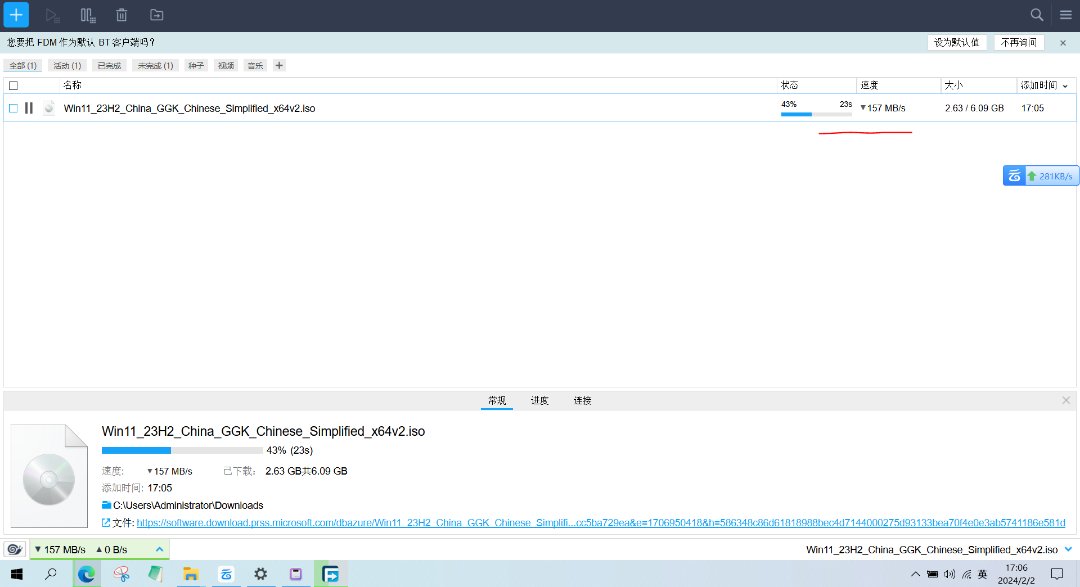Open Microsoft Edge from the taskbar
The width and height of the screenshot is (1080, 587).
(x=86, y=574)
